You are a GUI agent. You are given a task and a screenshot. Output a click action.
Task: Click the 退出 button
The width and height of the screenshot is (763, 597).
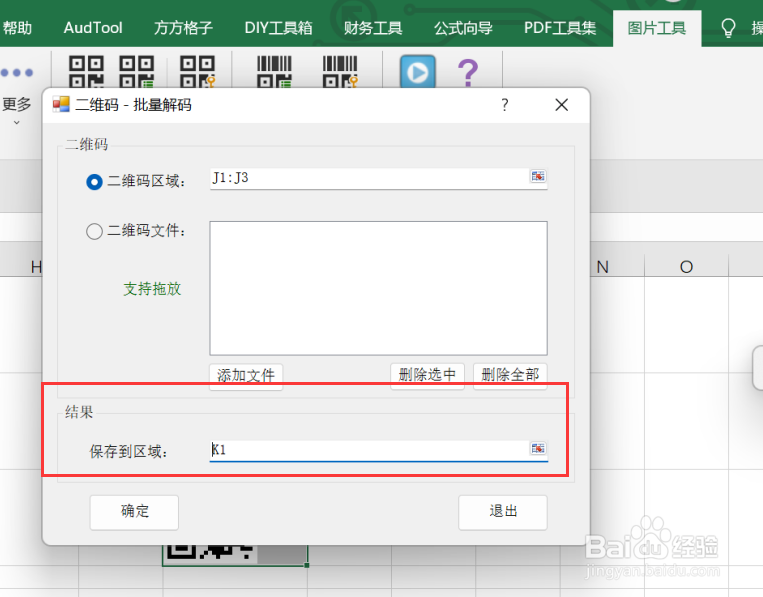click(x=503, y=511)
